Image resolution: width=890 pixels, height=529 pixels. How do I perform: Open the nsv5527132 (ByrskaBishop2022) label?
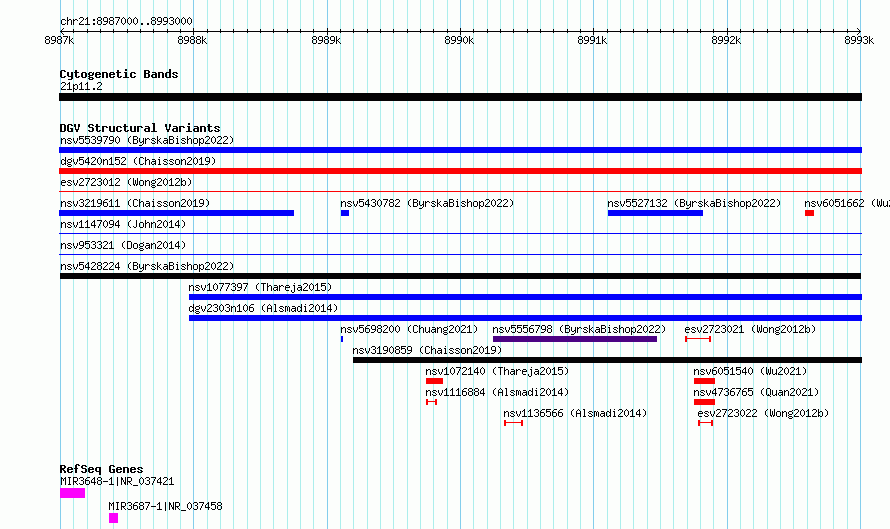click(x=694, y=203)
